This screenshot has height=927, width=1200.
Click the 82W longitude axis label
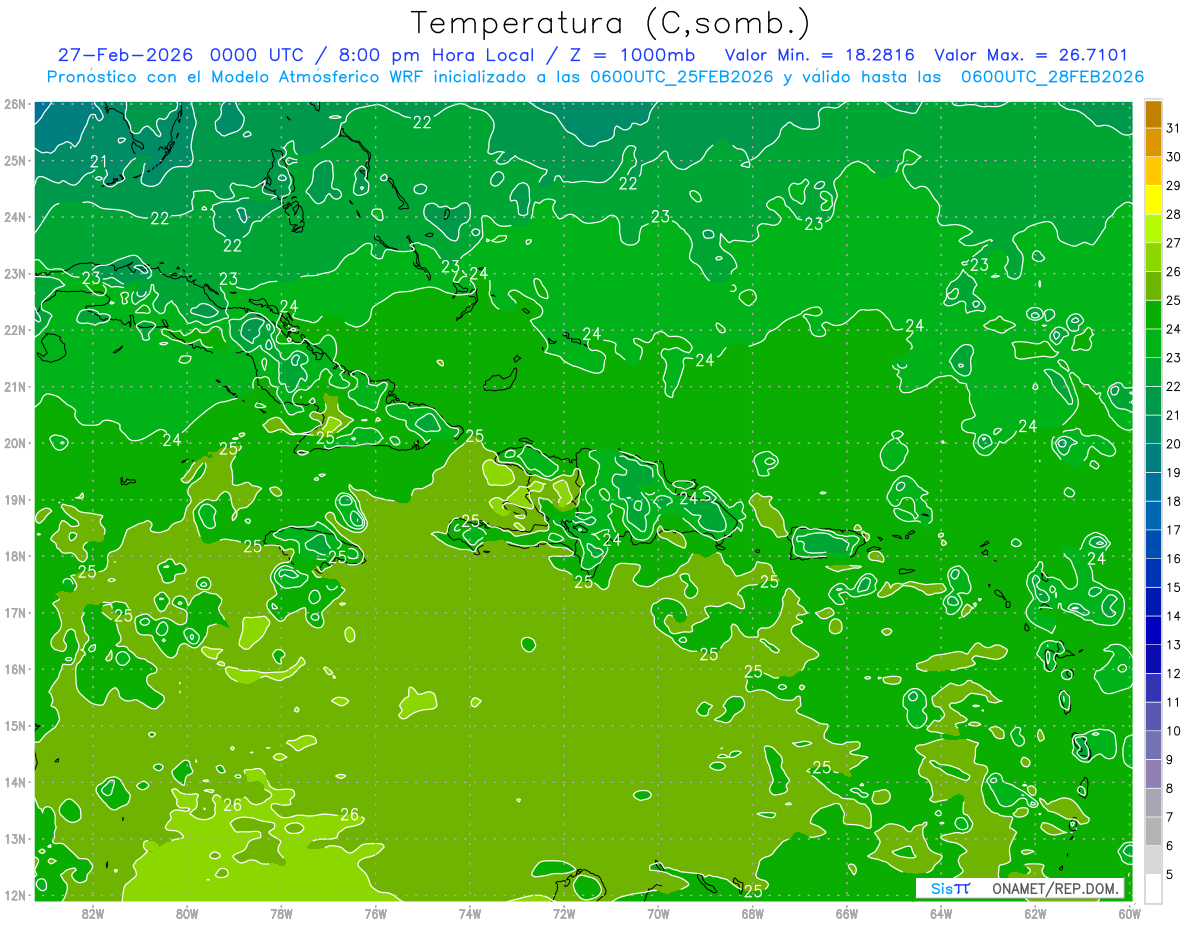[93, 912]
